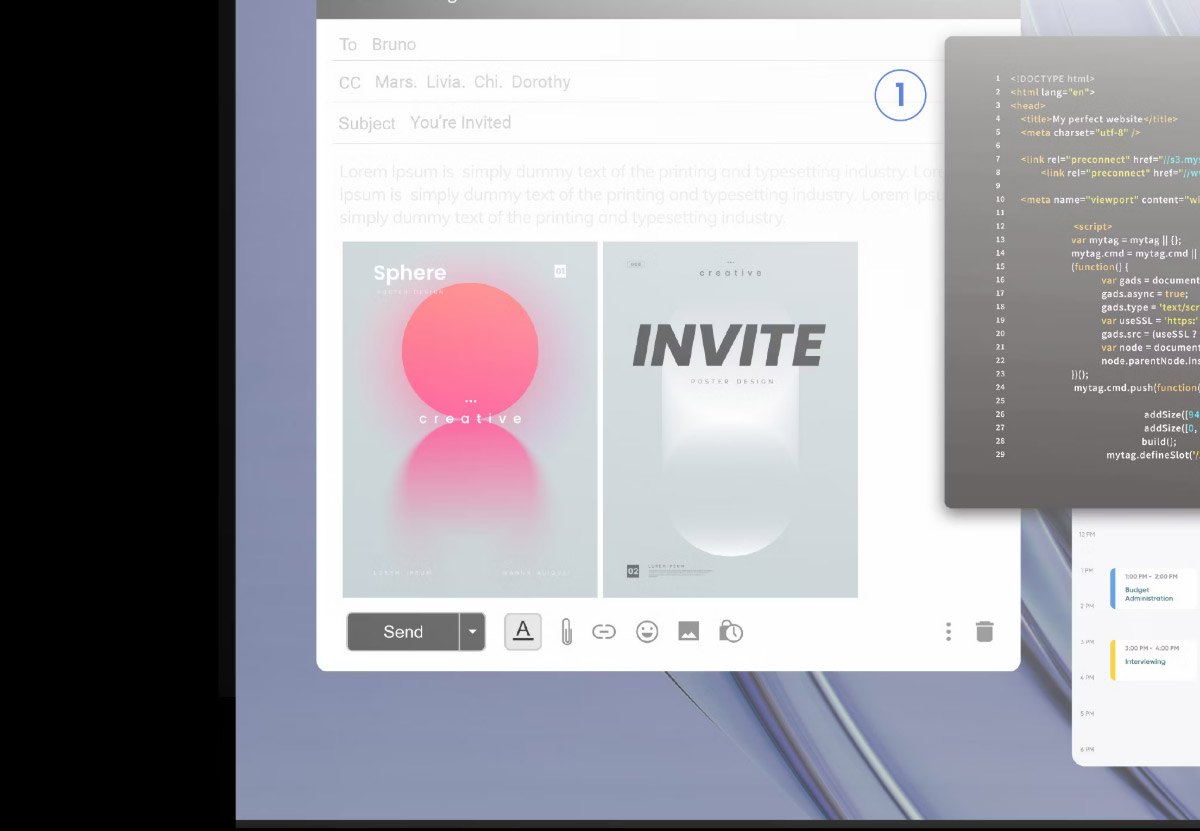
Task: Click the "5 PM" time label in calendar
Action: click(x=1087, y=714)
